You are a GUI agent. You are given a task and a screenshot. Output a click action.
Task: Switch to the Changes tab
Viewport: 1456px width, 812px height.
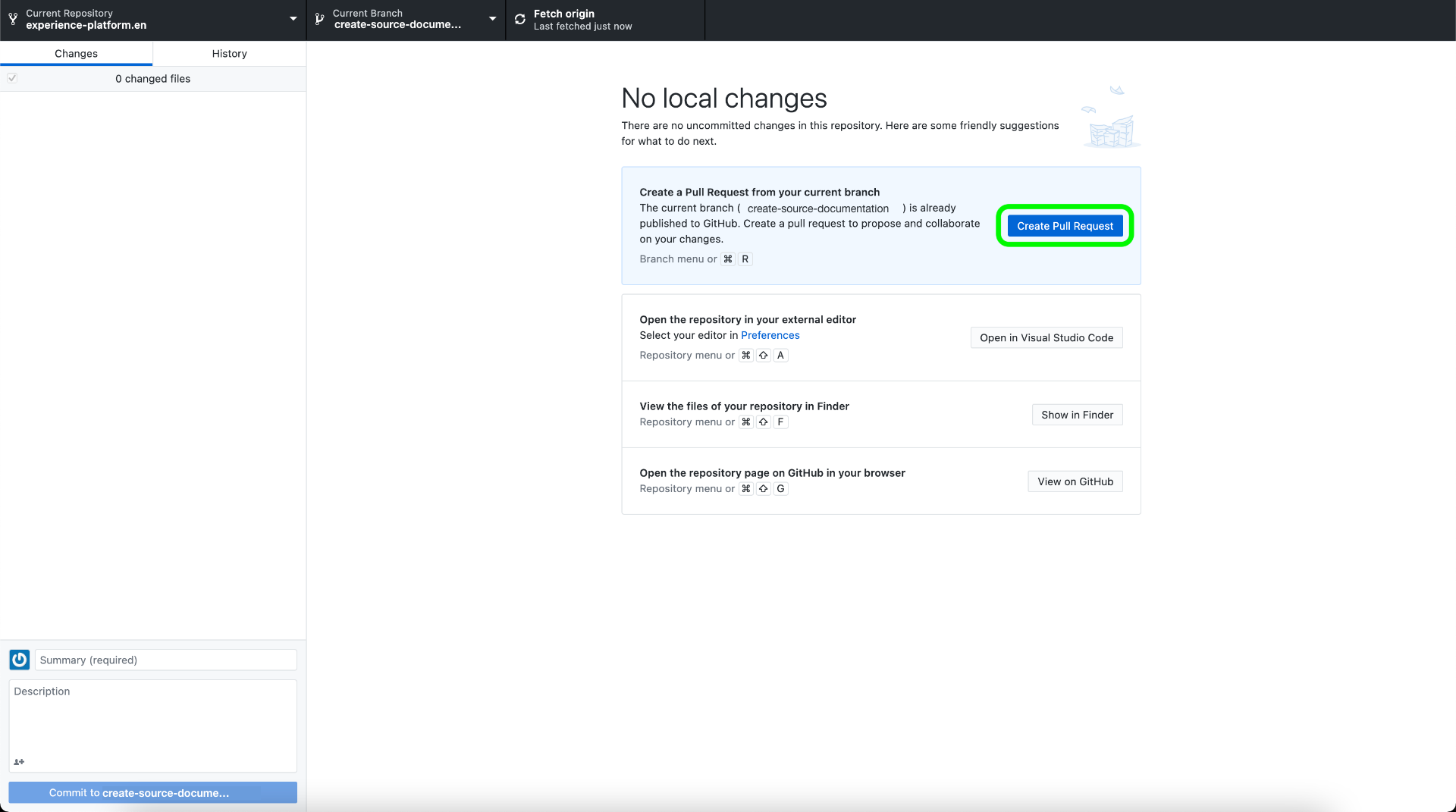click(x=76, y=53)
